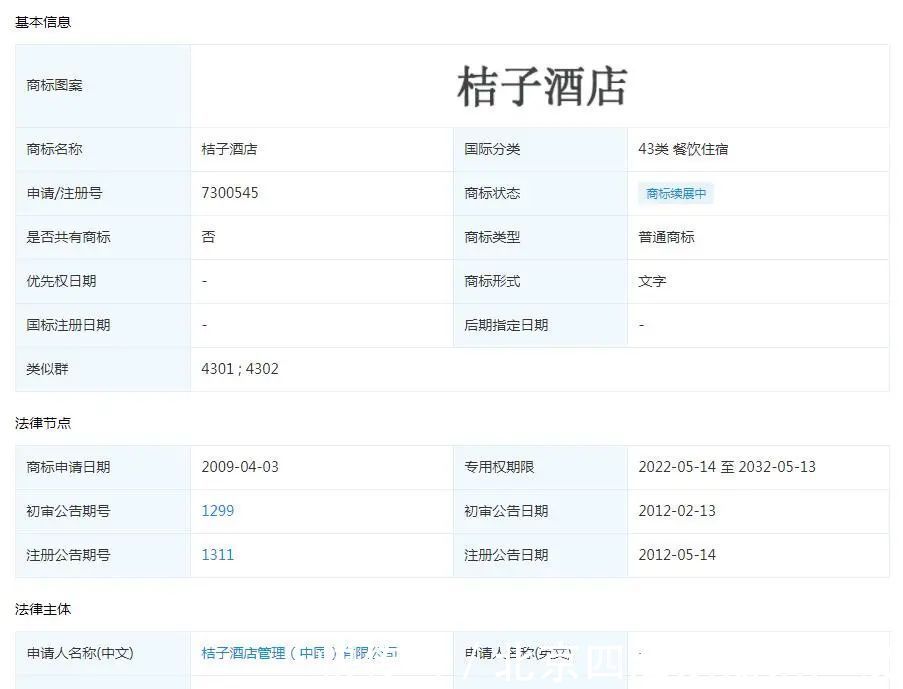
Task: Select the 否 shared trademark value
Action: (x=208, y=237)
